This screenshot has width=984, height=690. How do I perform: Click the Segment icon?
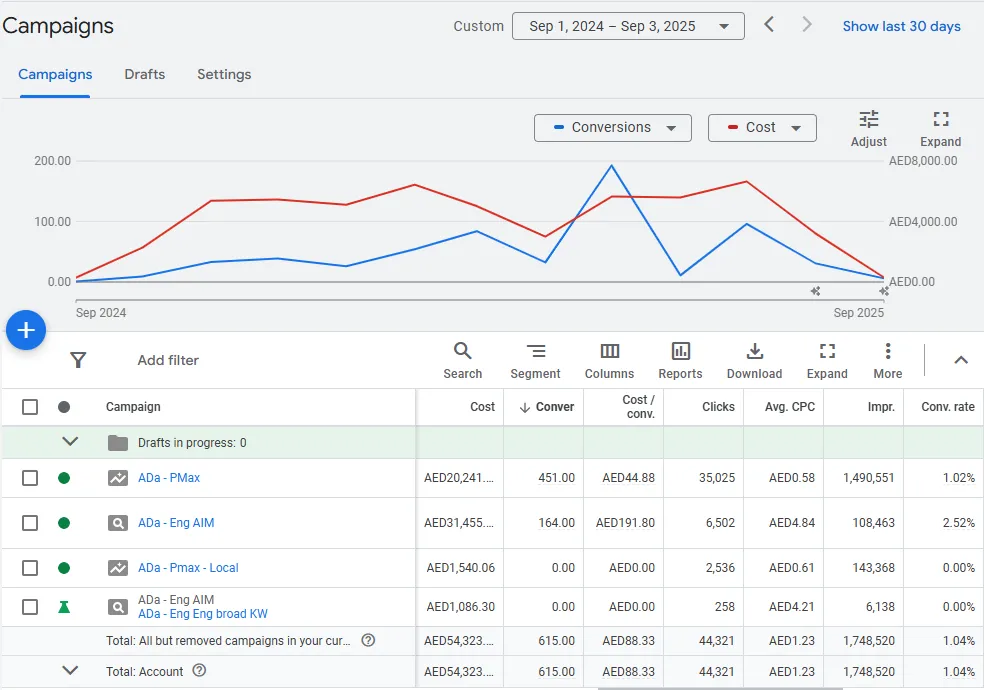535,360
